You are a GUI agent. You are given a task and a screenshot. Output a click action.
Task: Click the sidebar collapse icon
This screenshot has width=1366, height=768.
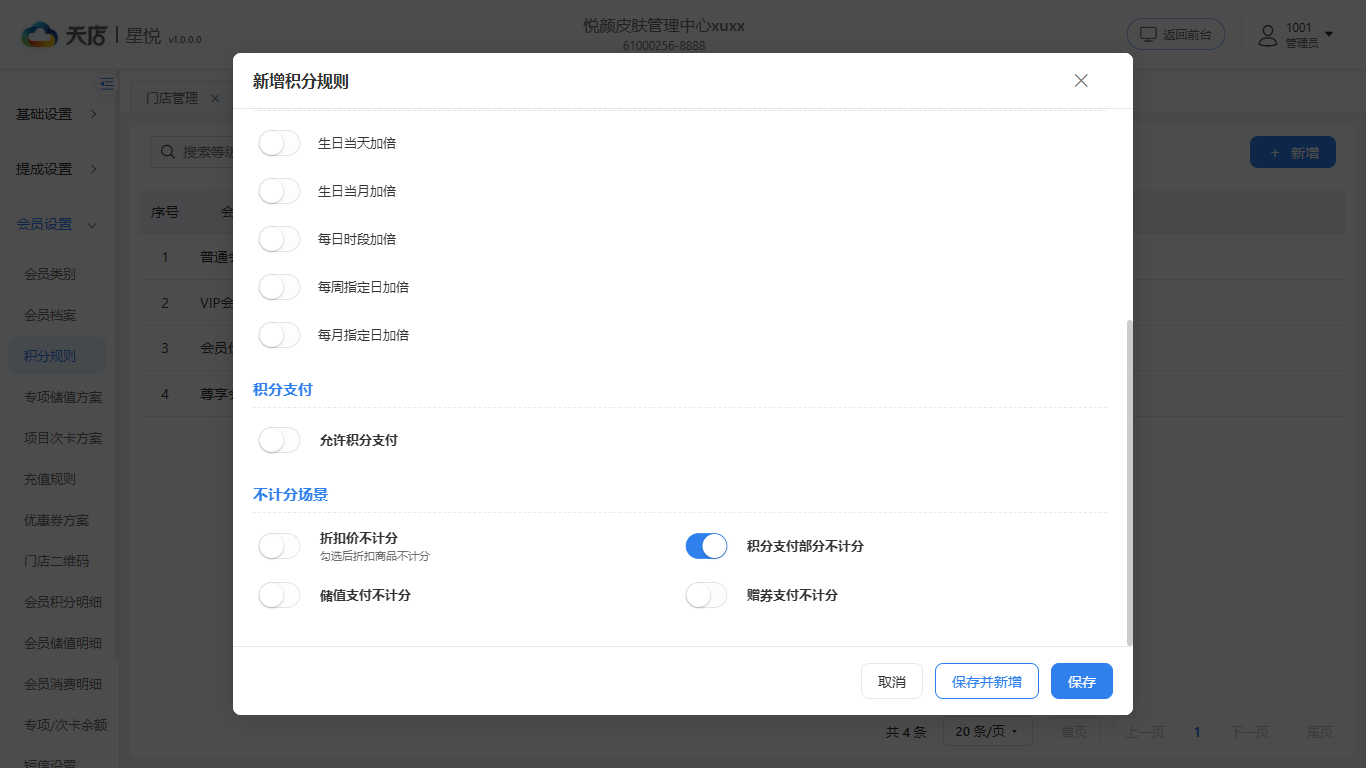click(x=107, y=84)
